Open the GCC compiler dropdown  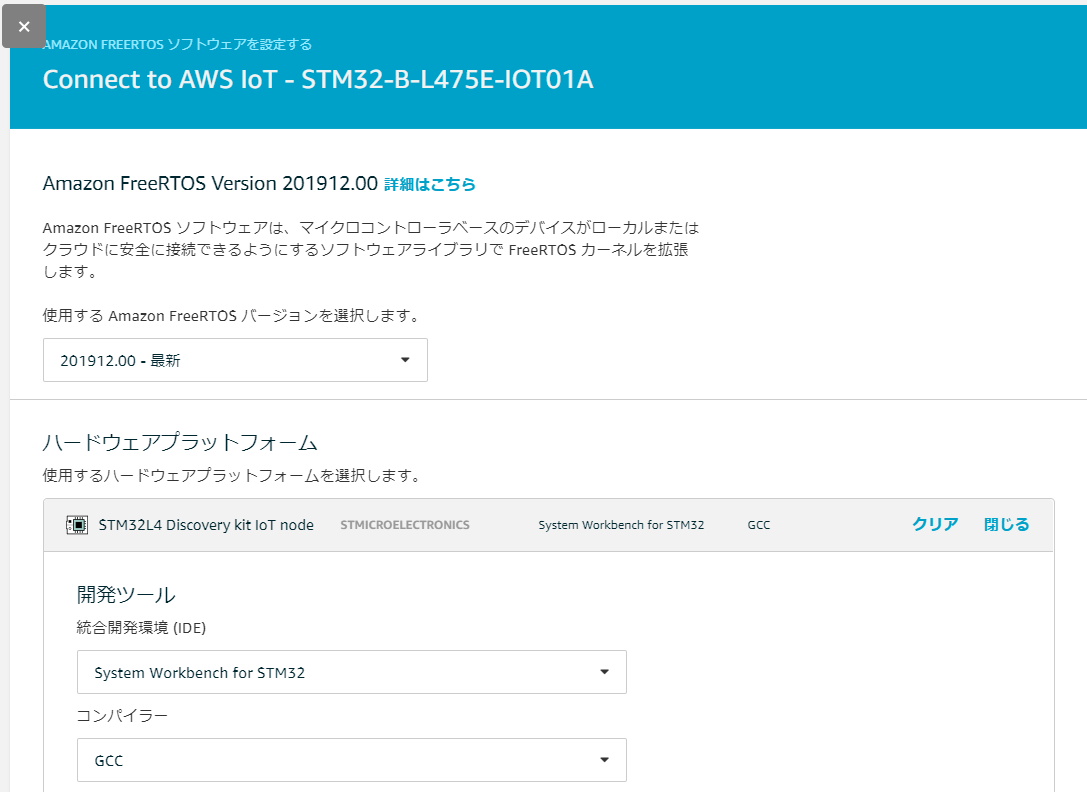point(351,760)
